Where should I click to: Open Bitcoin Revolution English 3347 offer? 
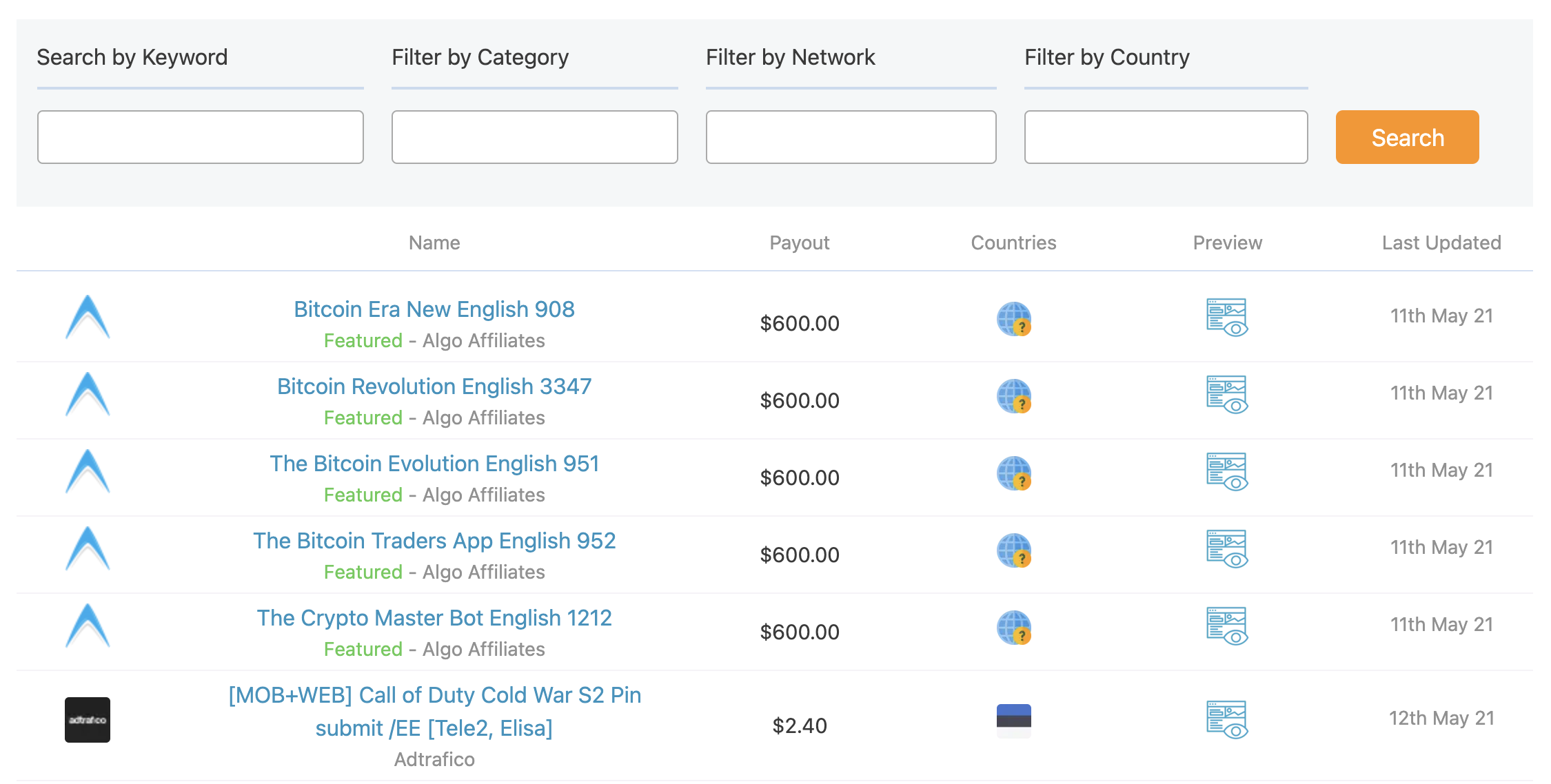pos(434,386)
